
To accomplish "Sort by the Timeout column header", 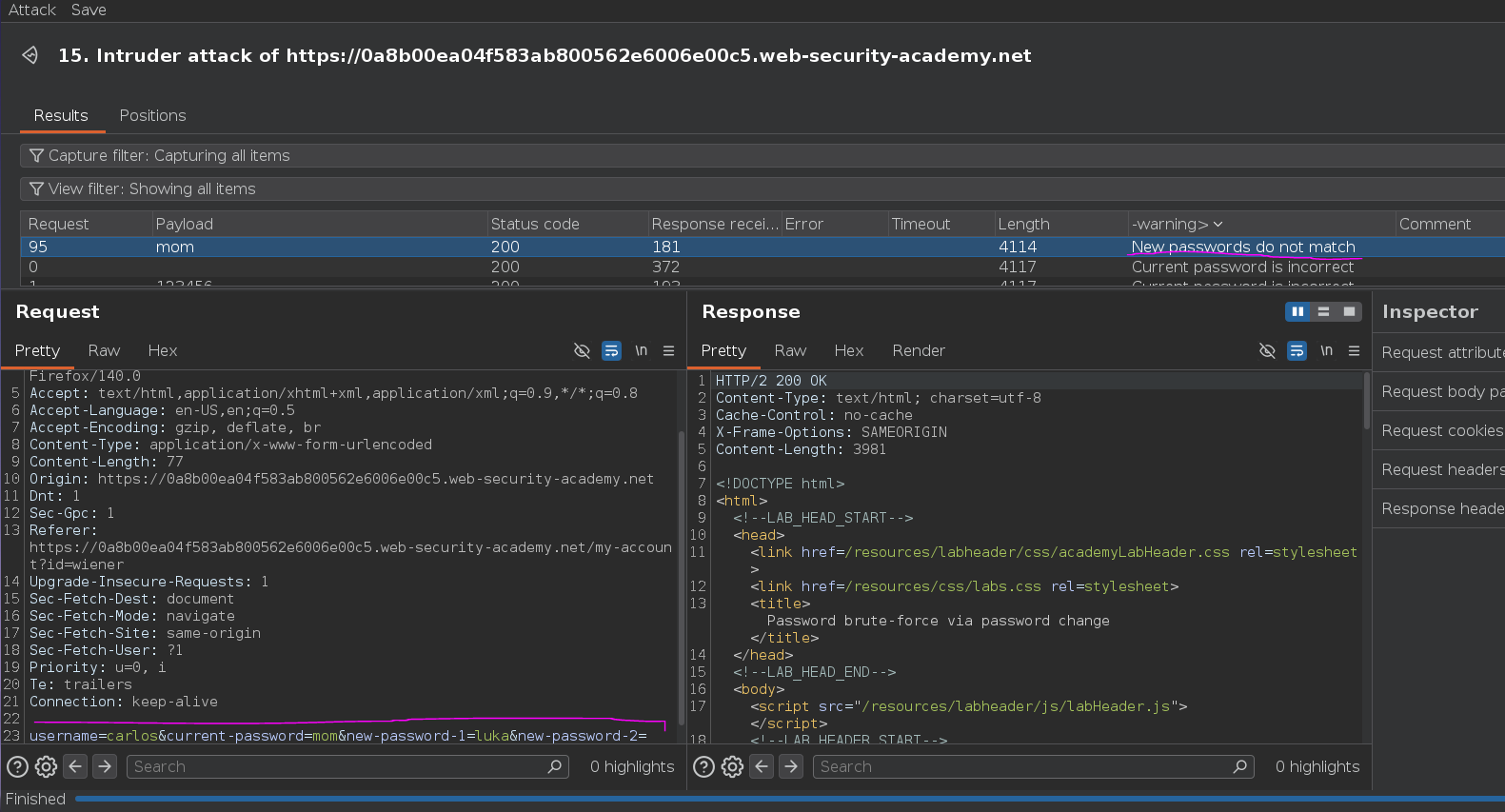I will tap(941, 224).
